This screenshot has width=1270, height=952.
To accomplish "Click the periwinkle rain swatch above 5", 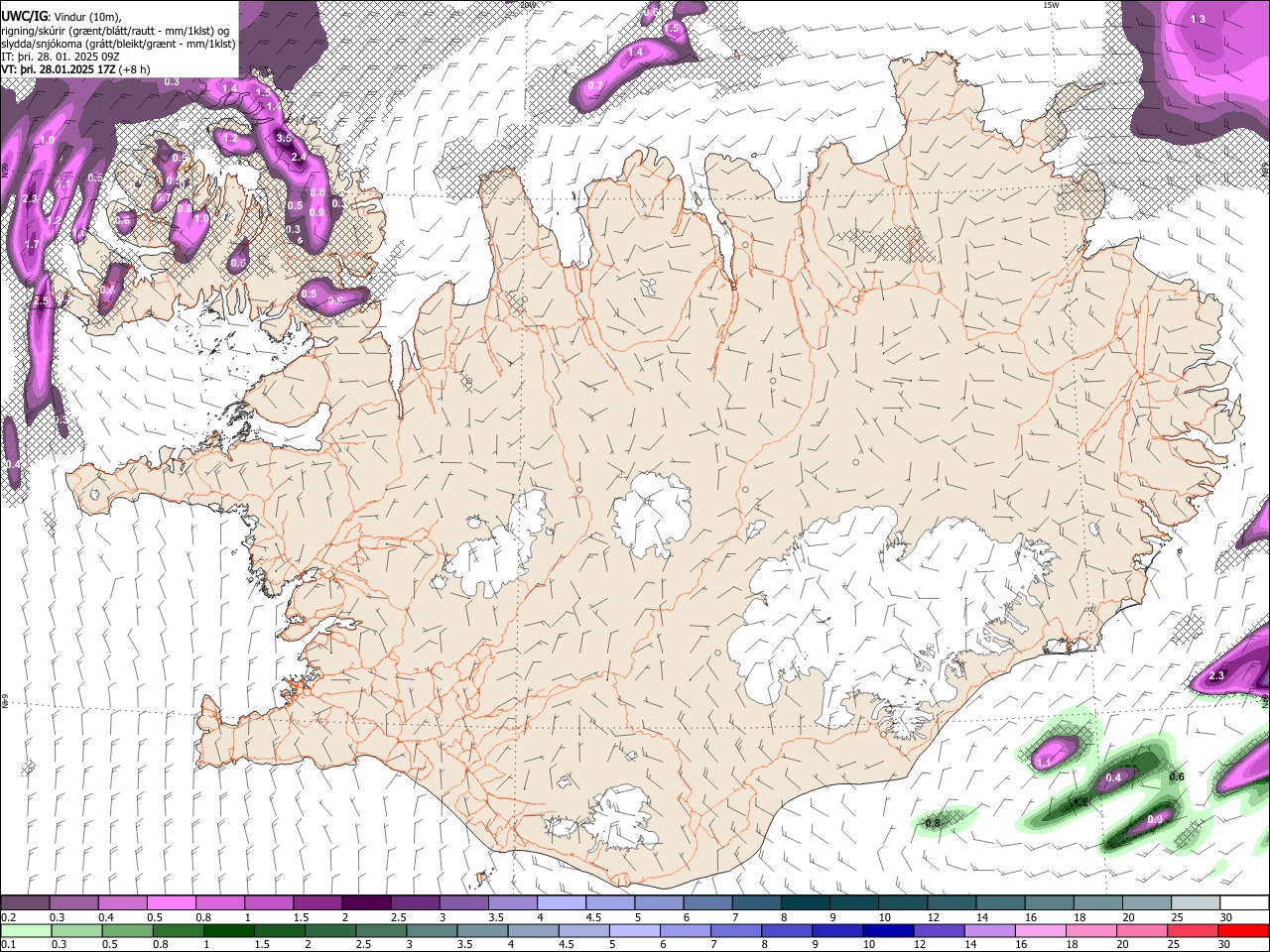I will click(634, 930).
